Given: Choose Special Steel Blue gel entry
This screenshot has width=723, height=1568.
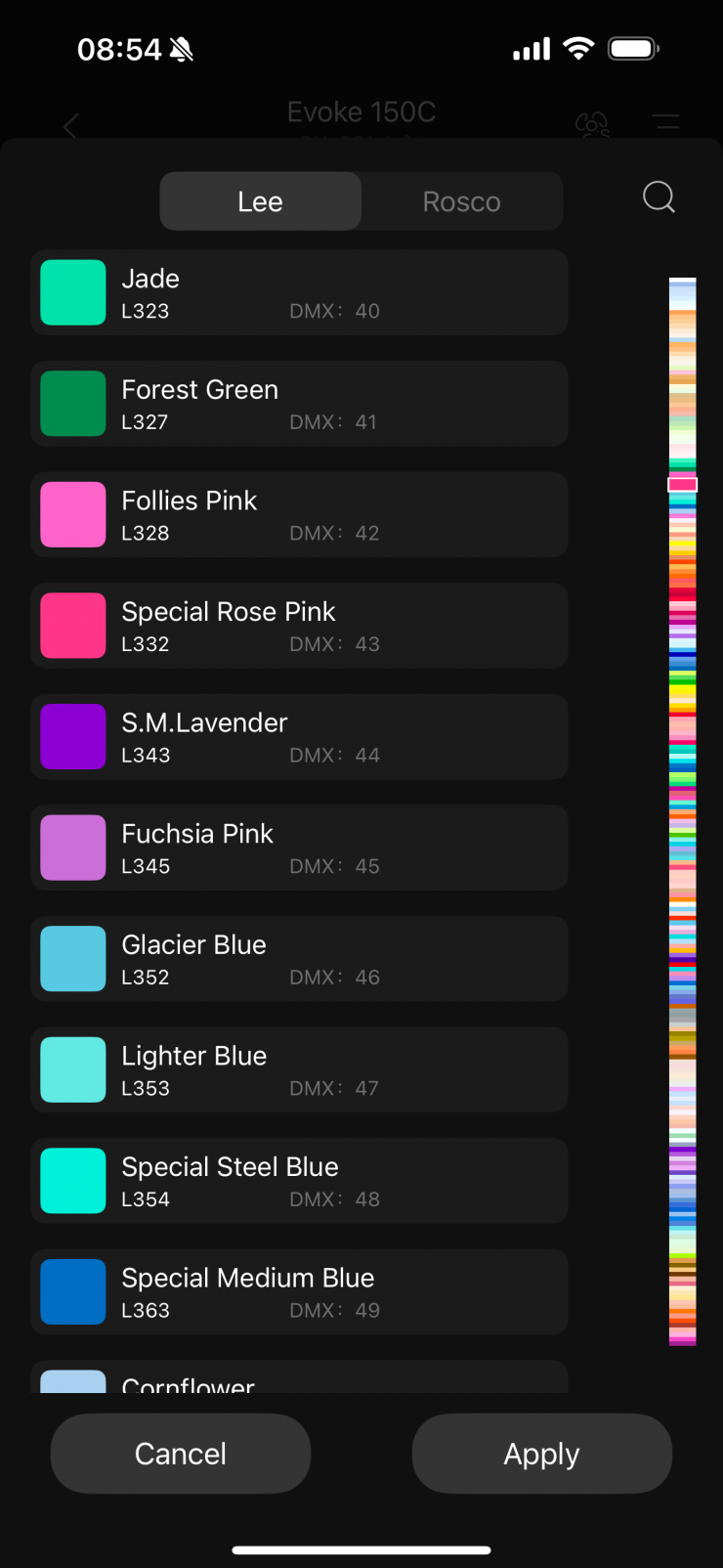Looking at the screenshot, I should click(299, 1181).
